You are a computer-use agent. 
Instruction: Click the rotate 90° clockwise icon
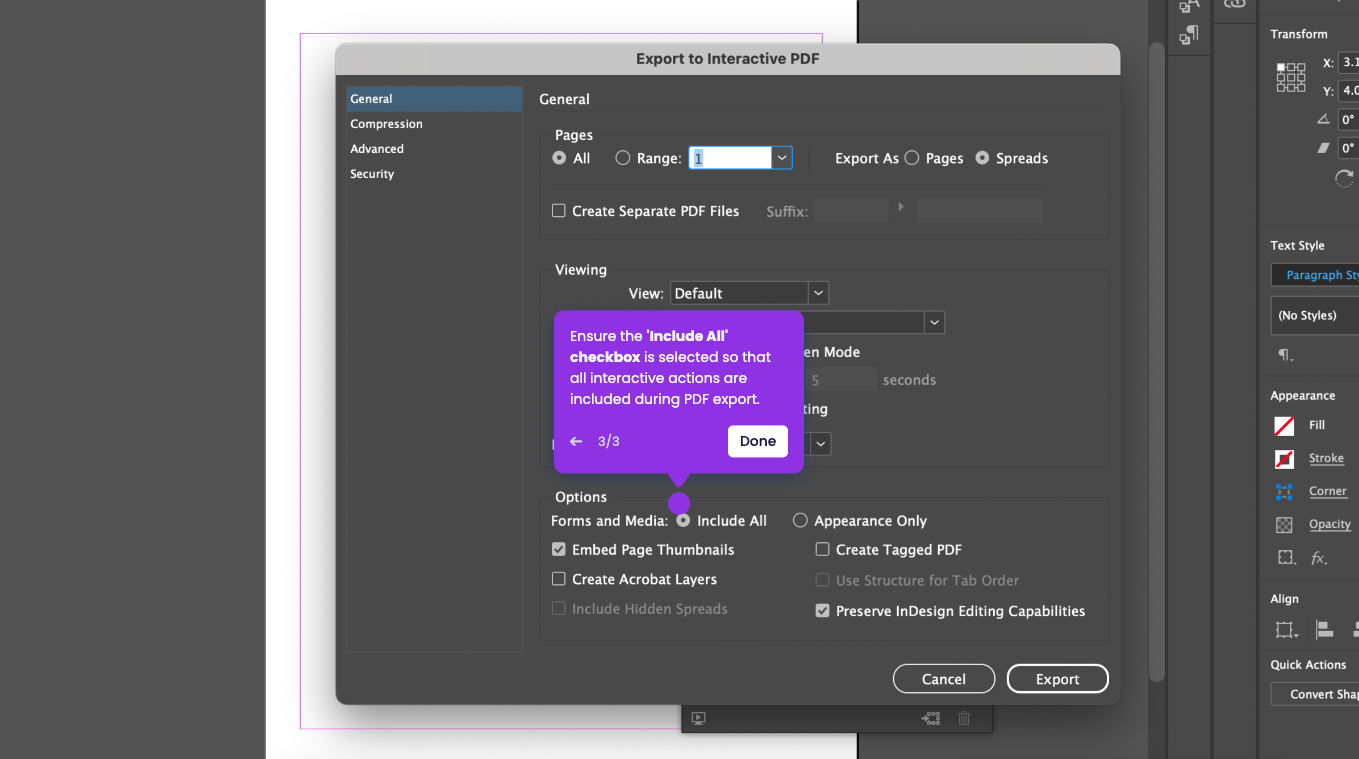[x=1345, y=178]
